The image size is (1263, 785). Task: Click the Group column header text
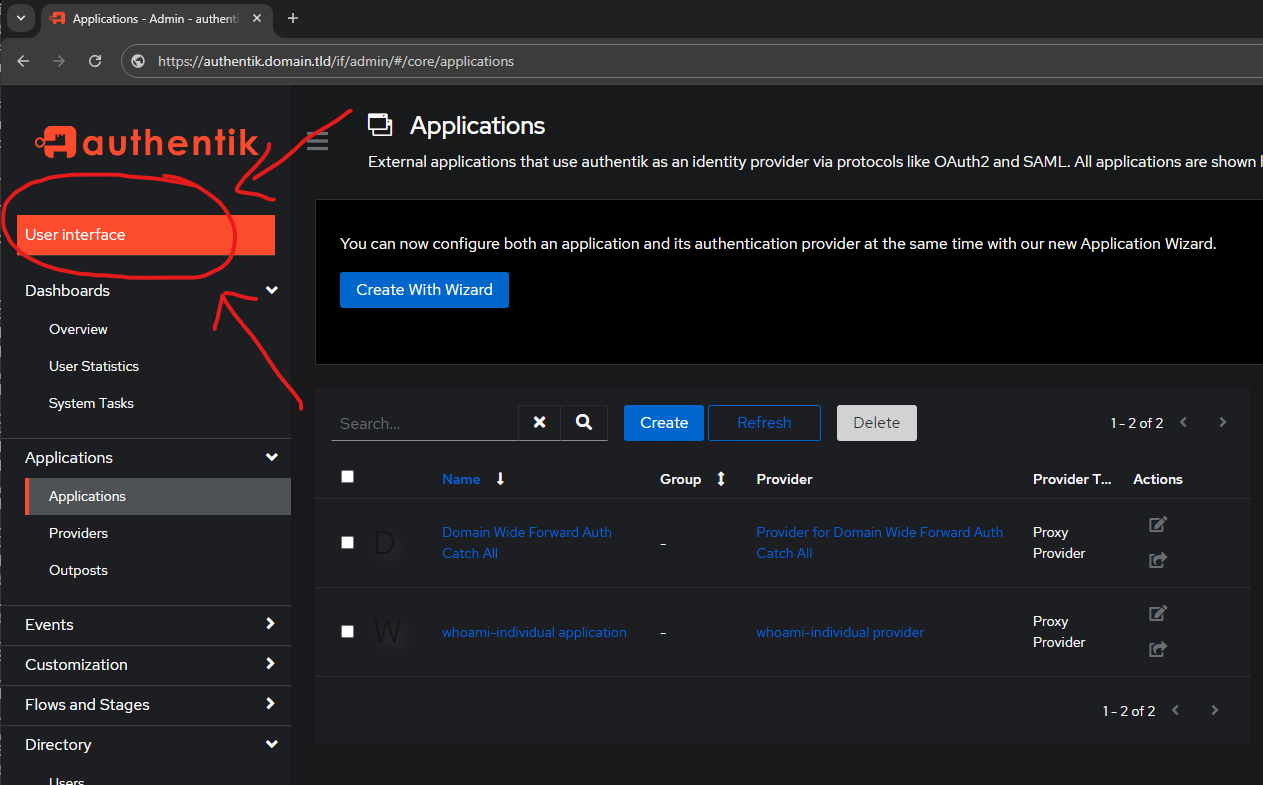pyautogui.click(x=680, y=479)
